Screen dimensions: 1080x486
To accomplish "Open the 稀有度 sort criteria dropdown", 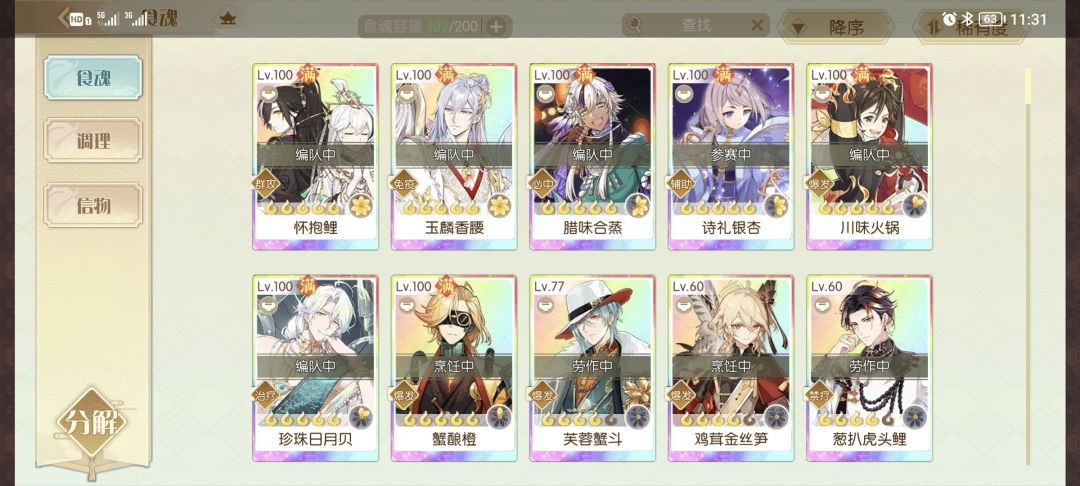I will coord(970,28).
